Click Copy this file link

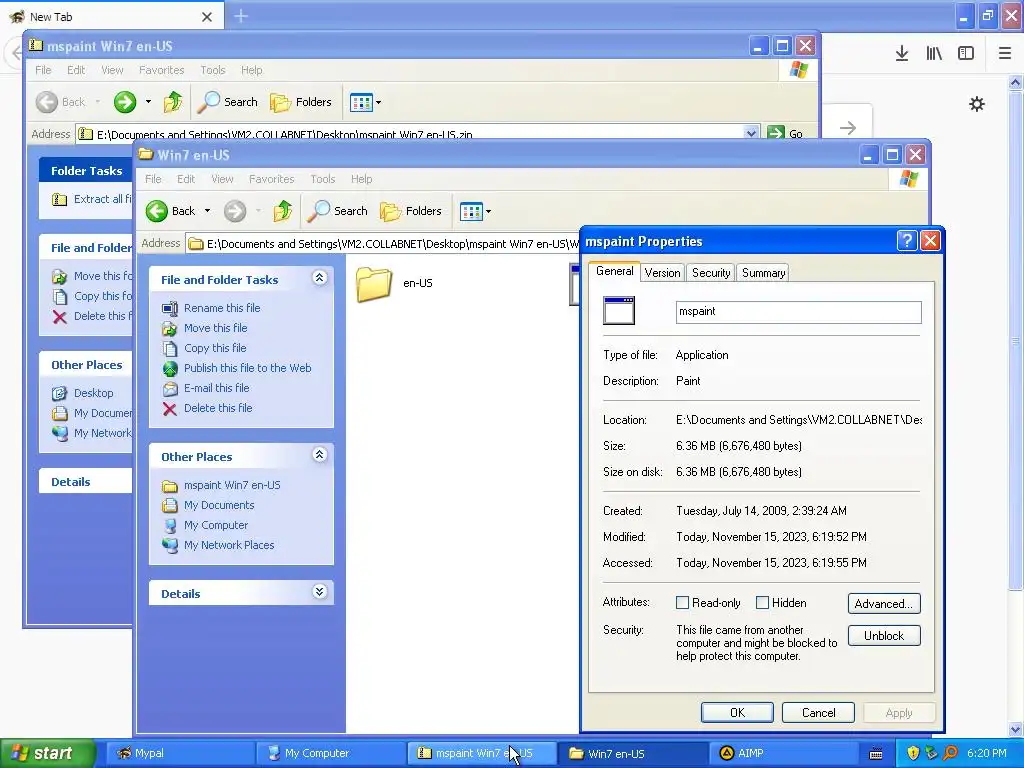pyautogui.click(x=216, y=348)
